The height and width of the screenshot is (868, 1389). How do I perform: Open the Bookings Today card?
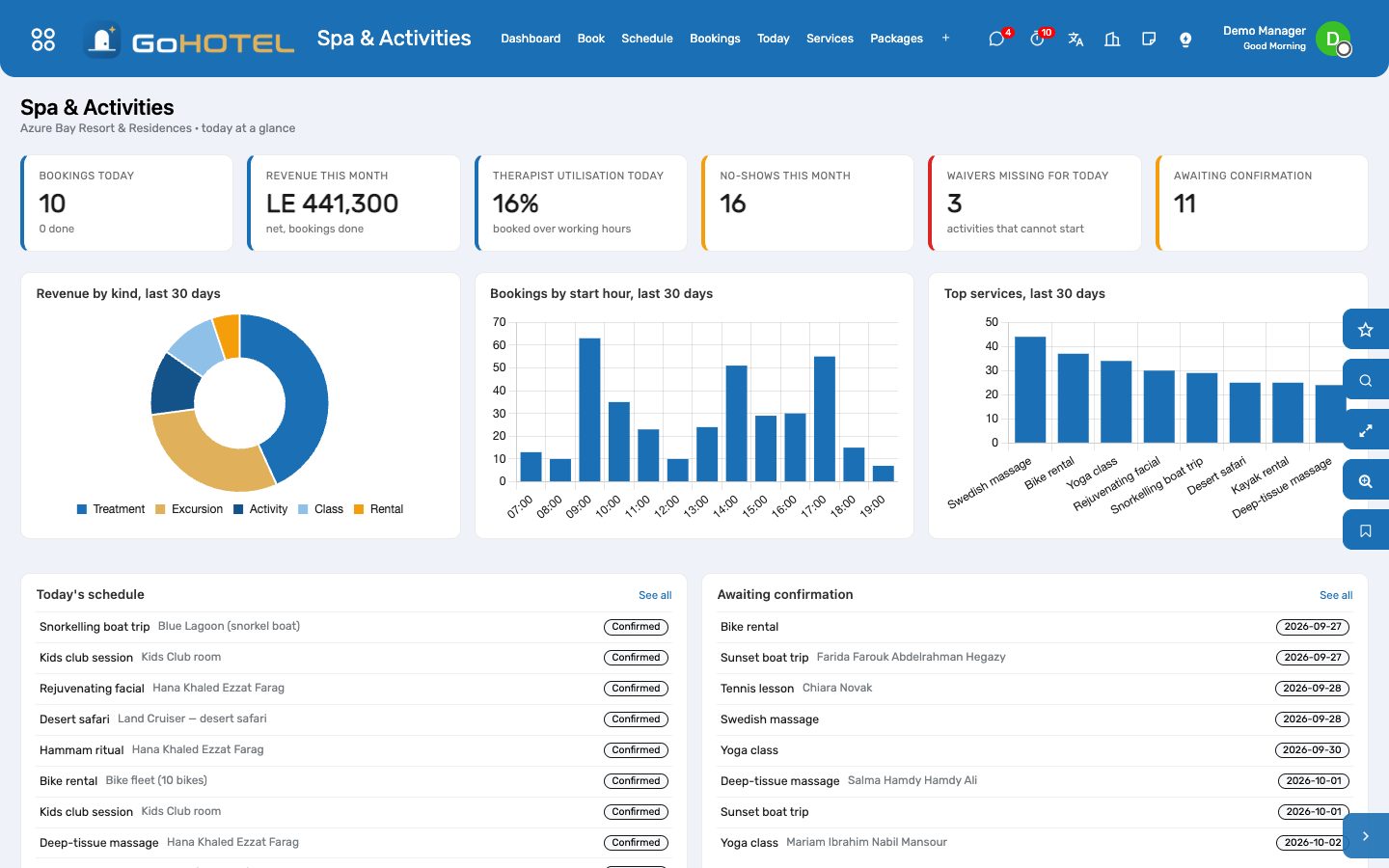127,203
